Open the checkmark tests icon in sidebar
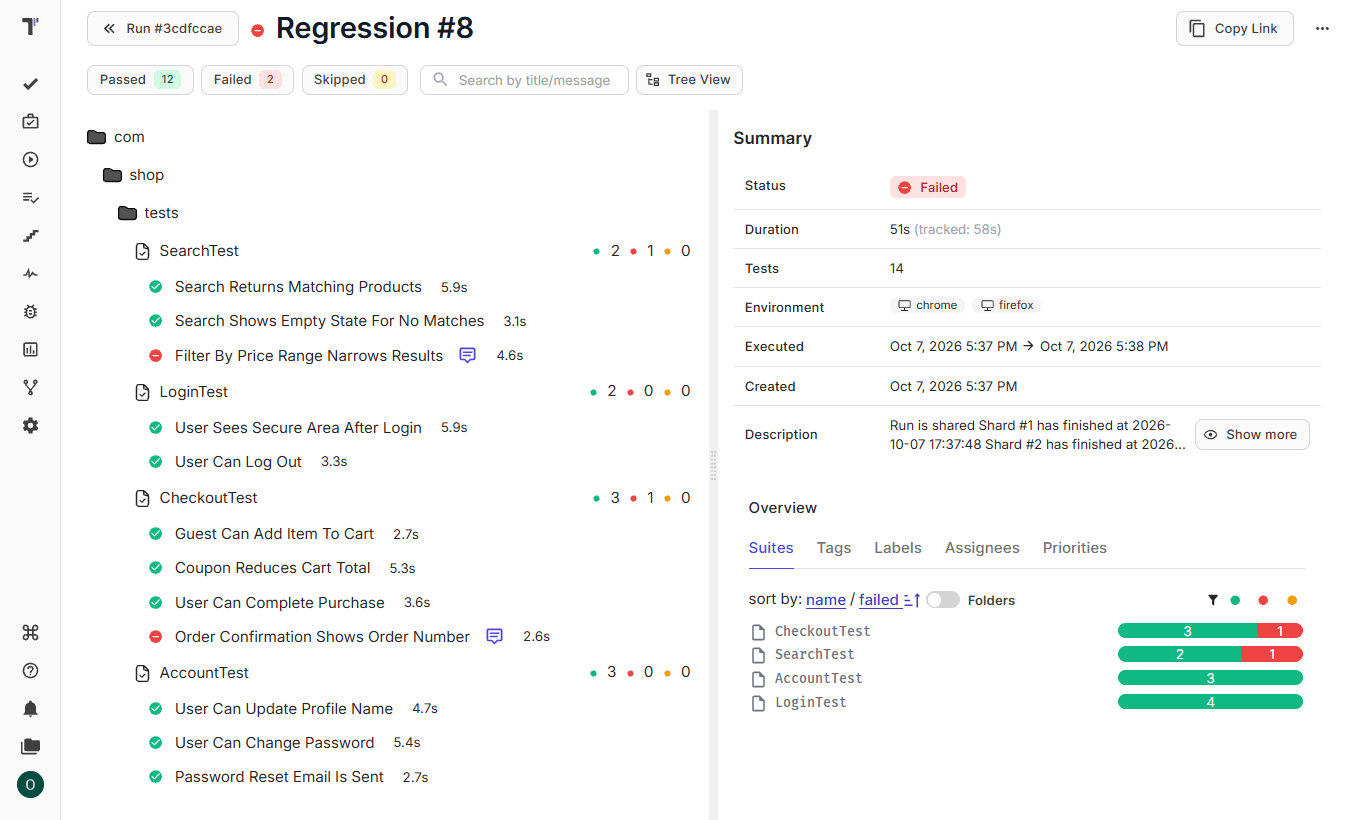The image size is (1366, 820). point(30,84)
